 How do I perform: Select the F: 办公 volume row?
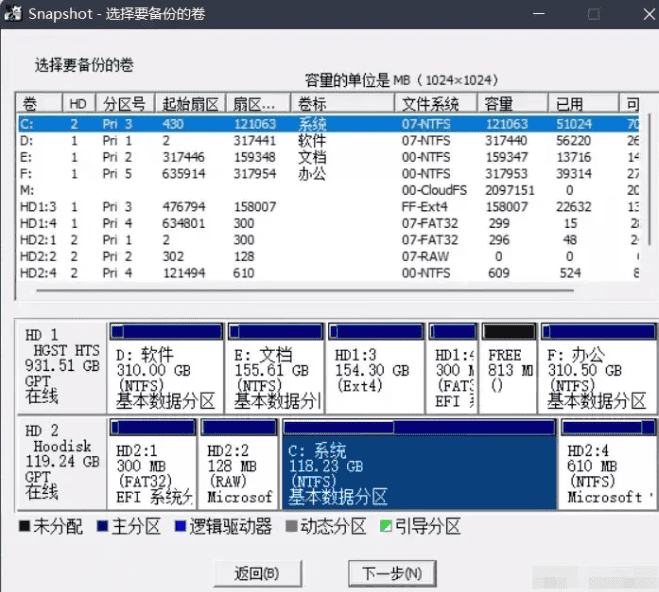328,174
